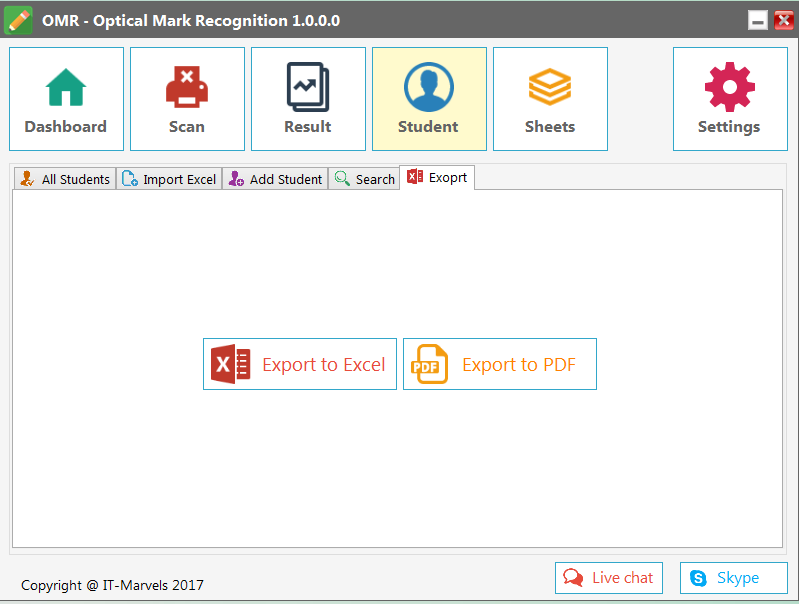The height and width of the screenshot is (604, 799).
Task: Open the Search tab
Action: click(x=364, y=179)
